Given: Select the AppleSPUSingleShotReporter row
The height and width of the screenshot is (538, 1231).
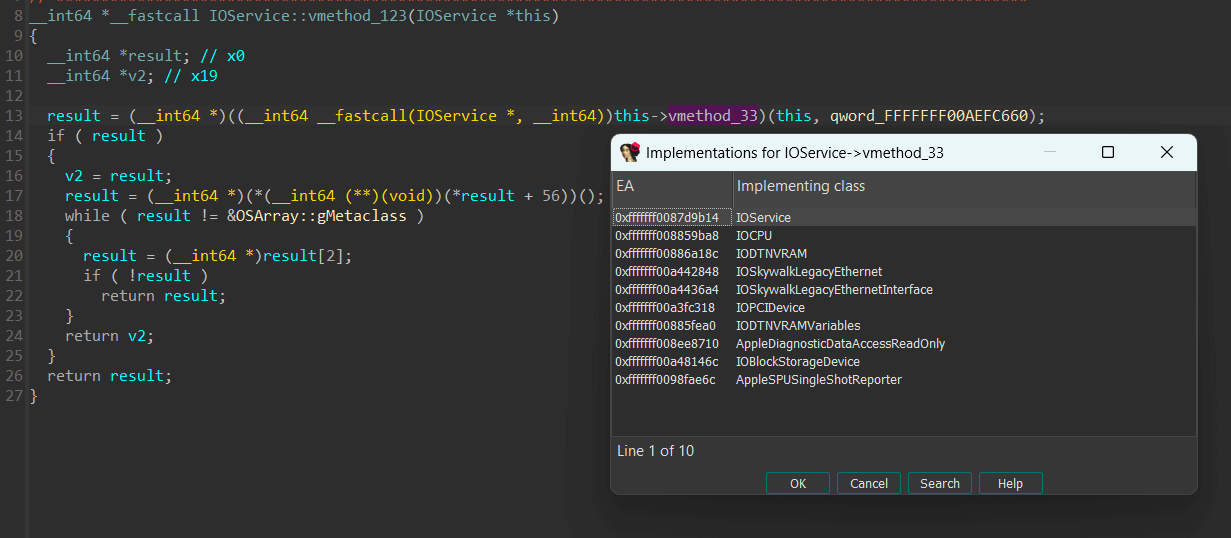Looking at the screenshot, I should pos(904,379).
